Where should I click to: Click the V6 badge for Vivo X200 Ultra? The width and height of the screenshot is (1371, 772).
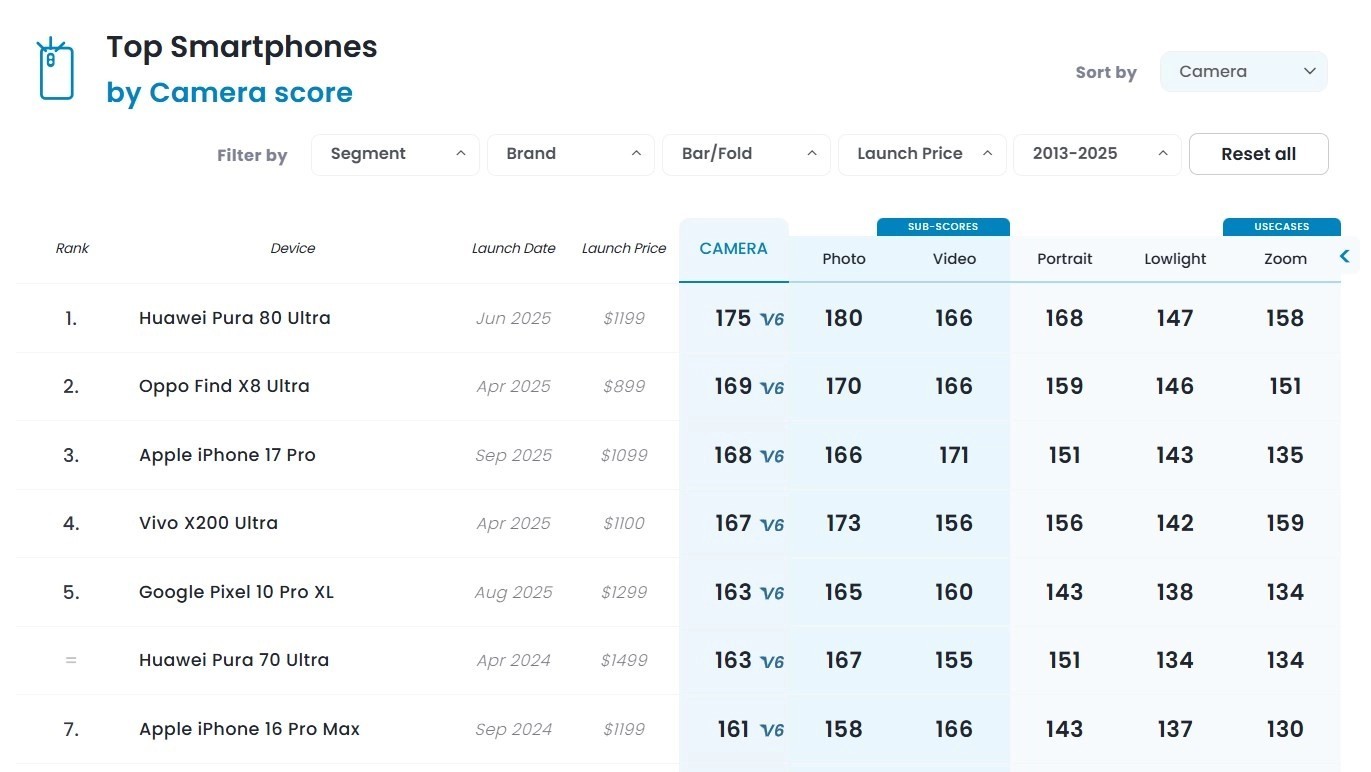[x=772, y=524]
